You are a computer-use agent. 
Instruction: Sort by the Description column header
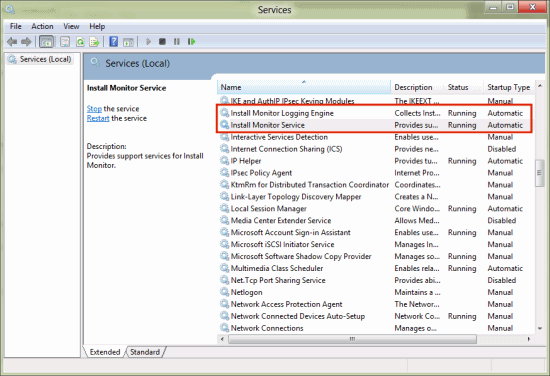[x=417, y=87]
